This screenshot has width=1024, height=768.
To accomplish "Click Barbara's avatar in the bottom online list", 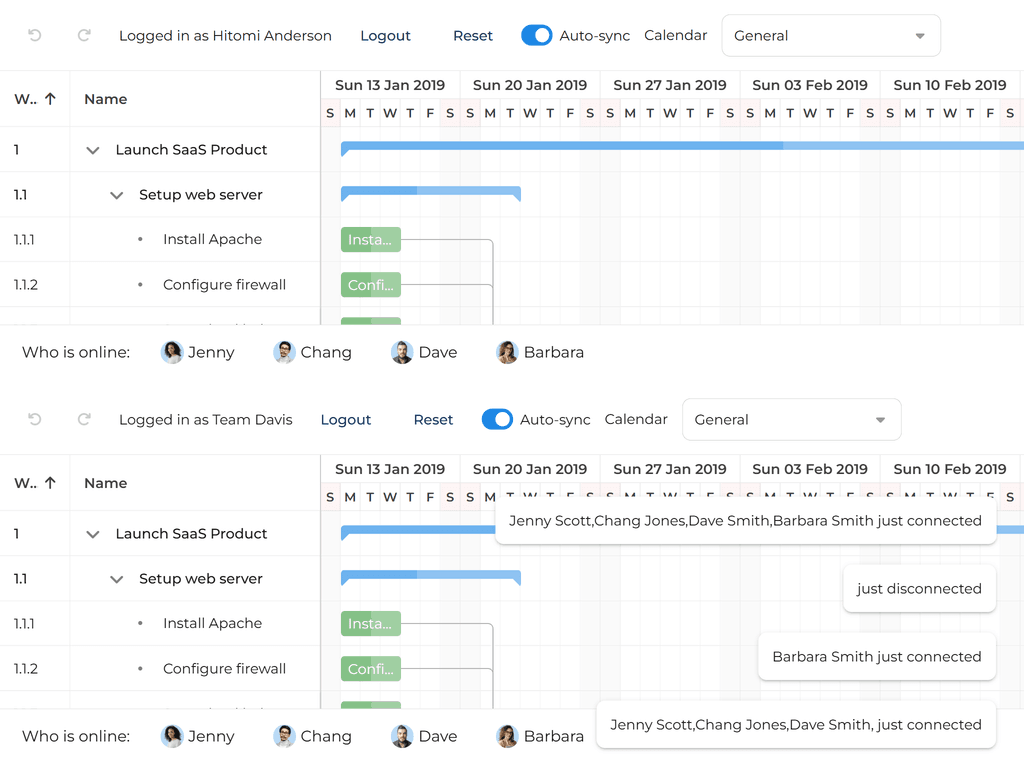I will pos(508,736).
